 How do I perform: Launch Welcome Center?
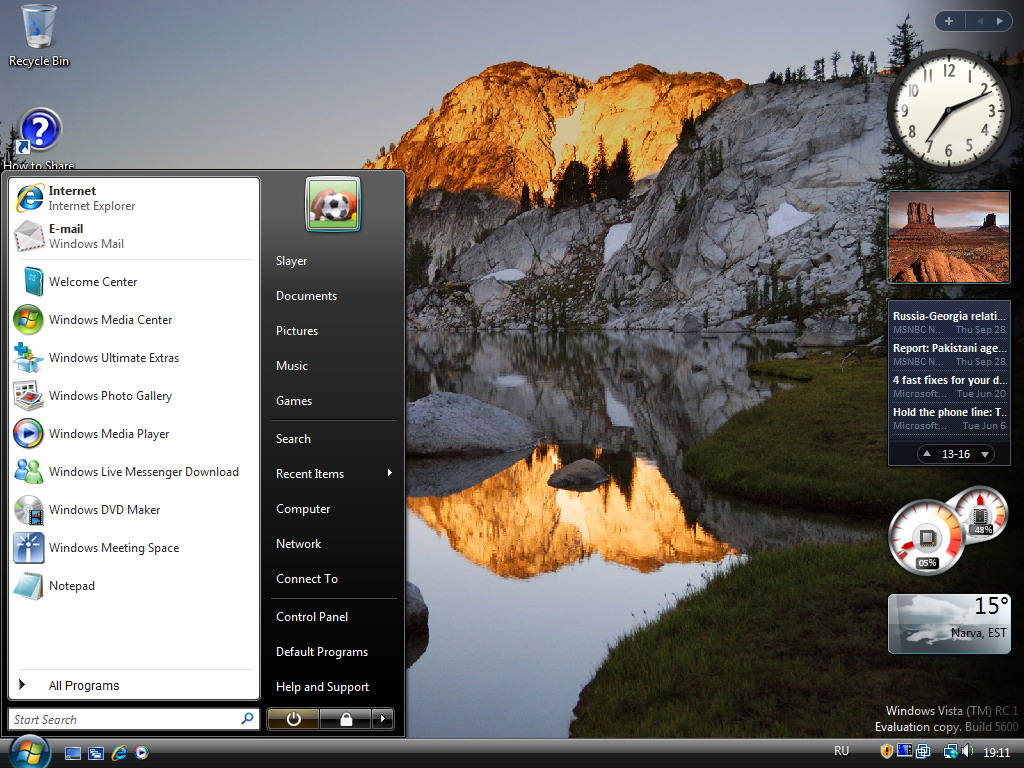tap(134, 281)
